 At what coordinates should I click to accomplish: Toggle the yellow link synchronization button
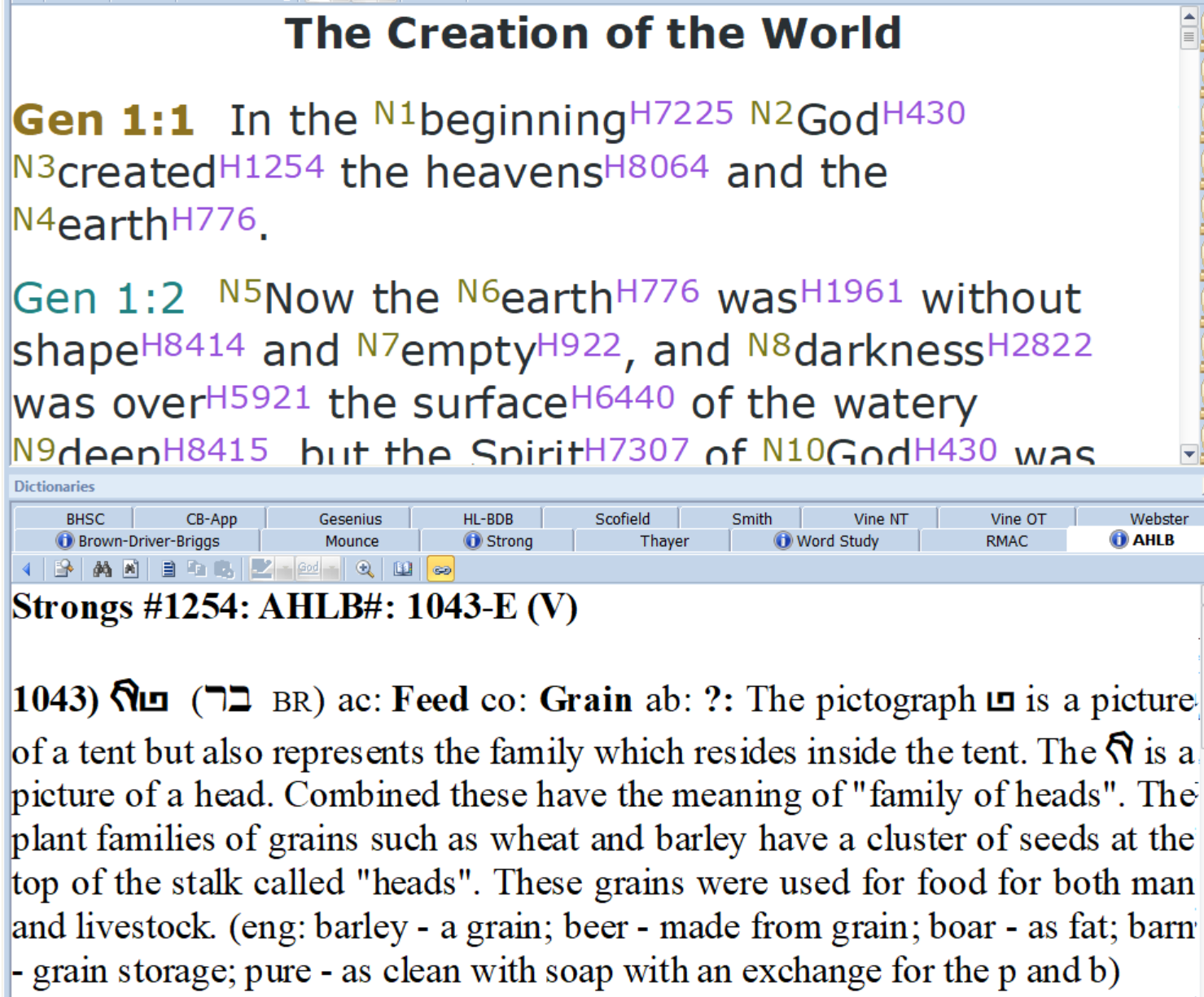(441, 569)
